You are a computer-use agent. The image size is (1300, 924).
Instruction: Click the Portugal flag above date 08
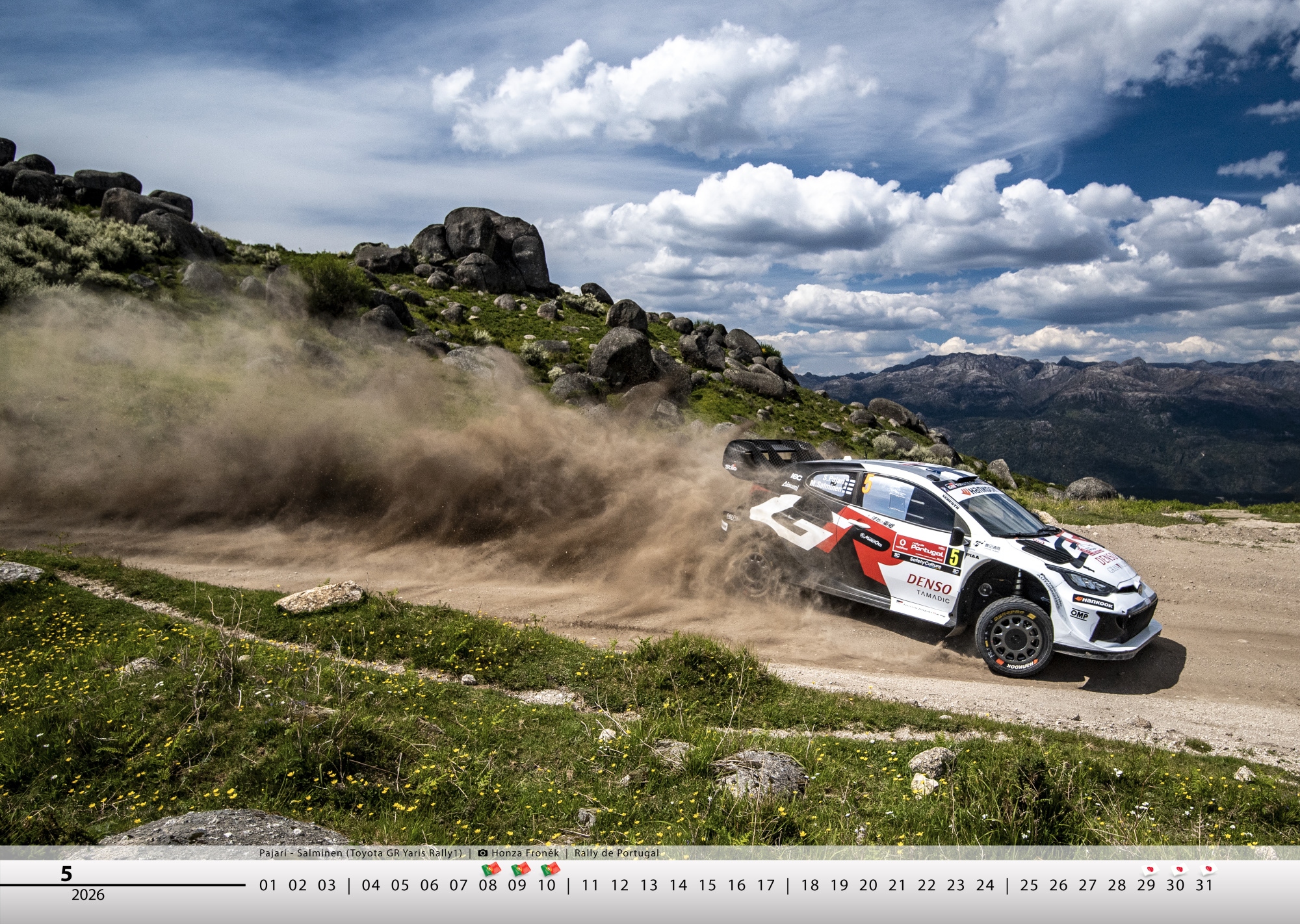pos(491,869)
